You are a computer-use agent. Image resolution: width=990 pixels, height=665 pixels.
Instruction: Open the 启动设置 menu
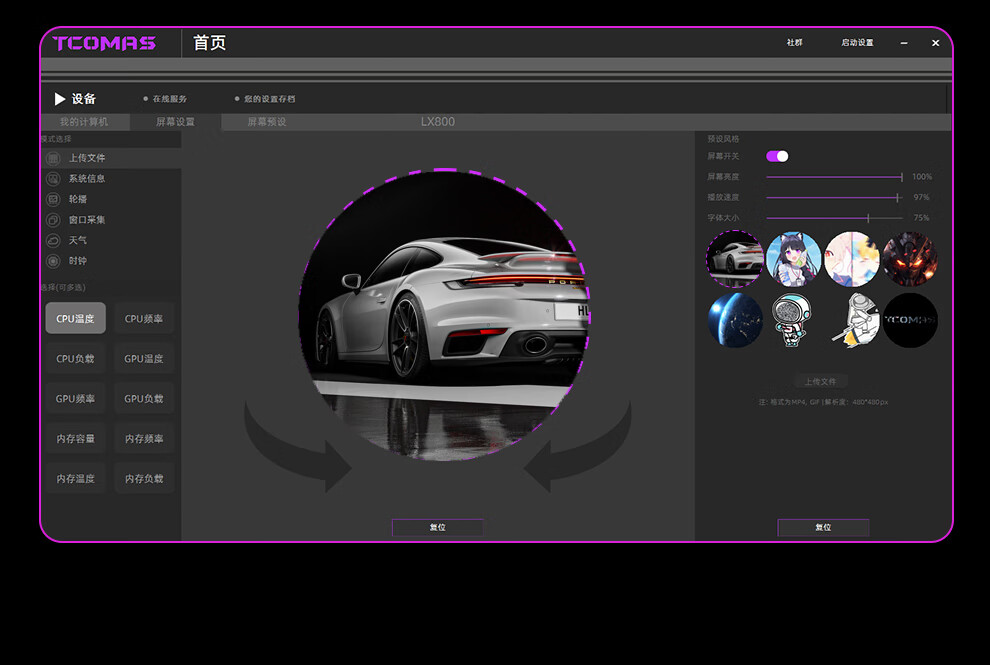(857, 42)
